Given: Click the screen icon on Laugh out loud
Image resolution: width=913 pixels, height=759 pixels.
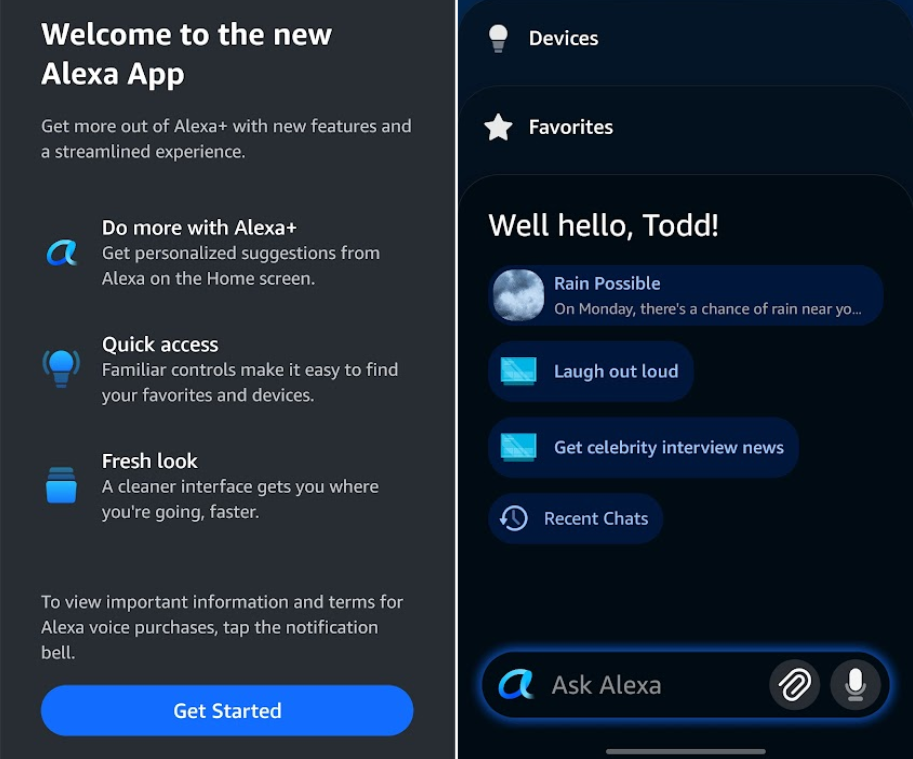Looking at the screenshot, I should tap(519, 371).
